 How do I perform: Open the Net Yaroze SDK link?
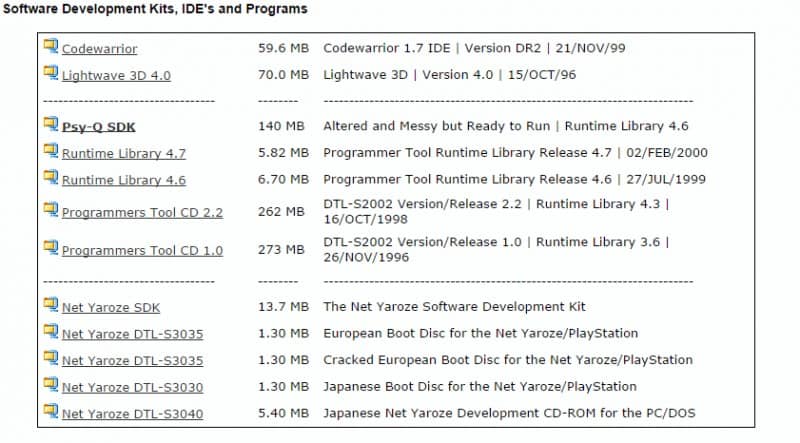(x=111, y=308)
